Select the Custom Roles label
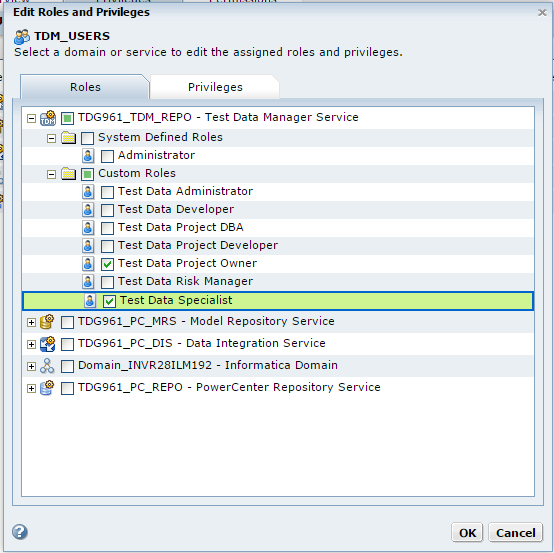The image size is (554, 553). (x=137, y=173)
